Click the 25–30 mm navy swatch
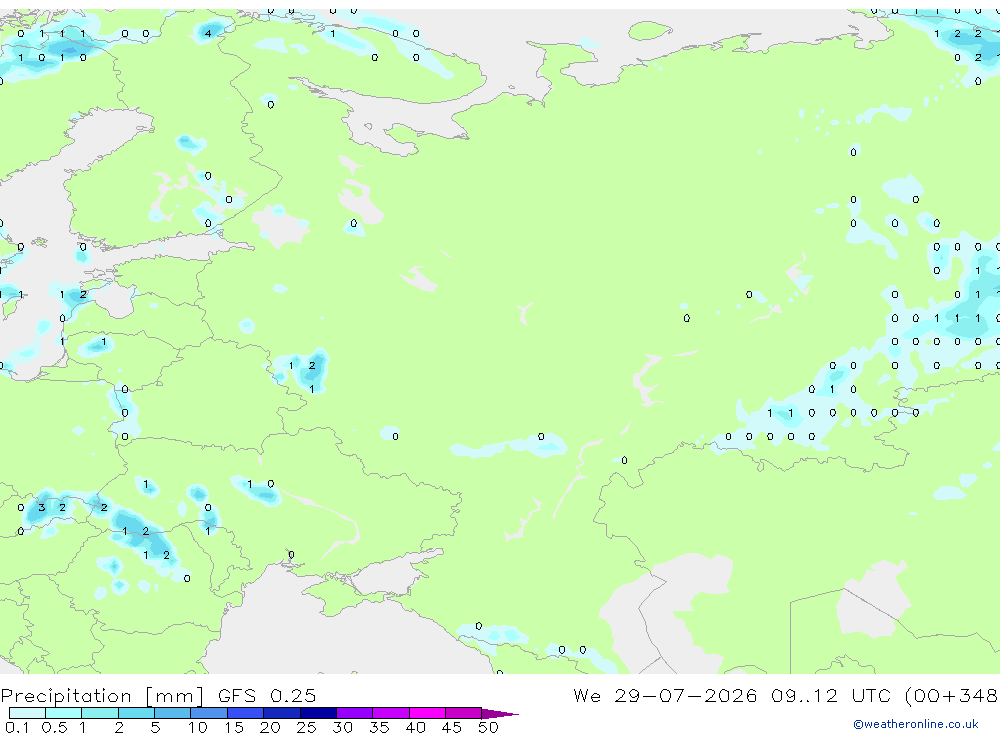Image resolution: width=1000 pixels, height=733 pixels. click(x=318, y=713)
